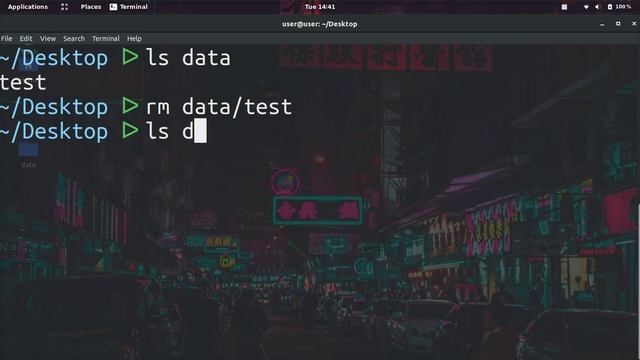Select the 'data' folder icon on desktop
Viewport: 640px width, 360px height.
tap(29, 154)
